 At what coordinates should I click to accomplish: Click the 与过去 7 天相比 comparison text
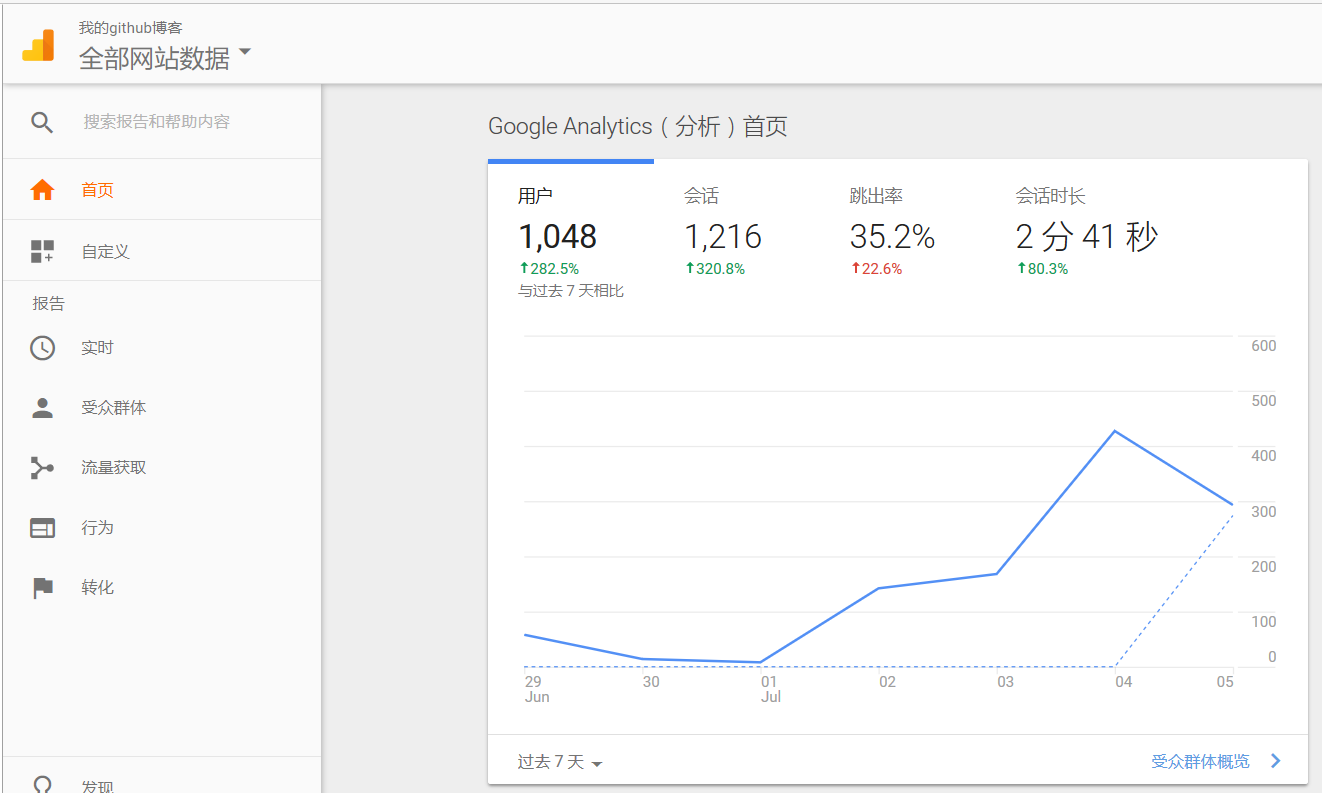(x=571, y=291)
